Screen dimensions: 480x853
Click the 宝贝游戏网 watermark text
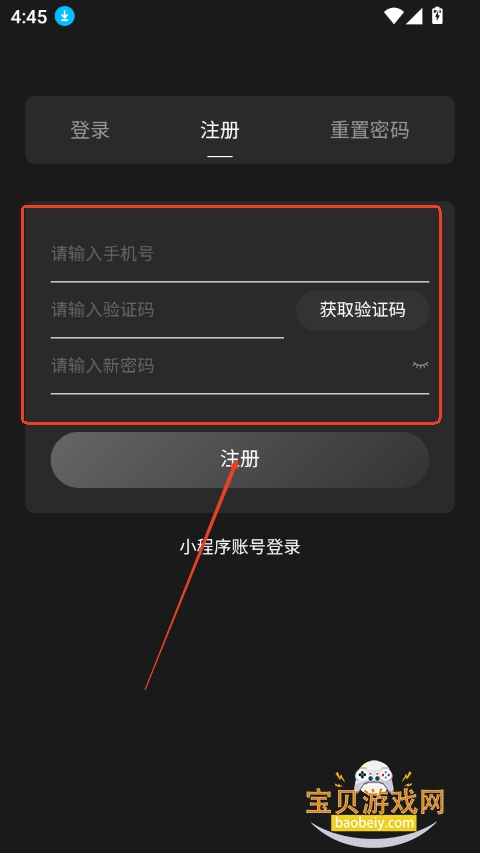tap(376, 802)
